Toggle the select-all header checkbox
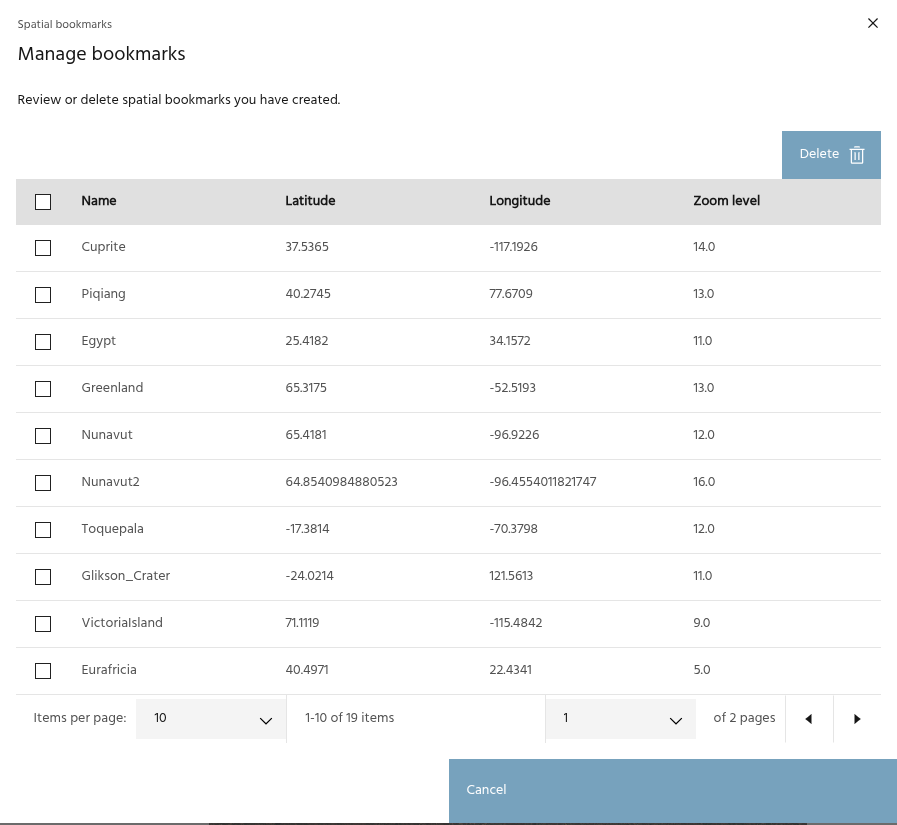 coord(43,202)
